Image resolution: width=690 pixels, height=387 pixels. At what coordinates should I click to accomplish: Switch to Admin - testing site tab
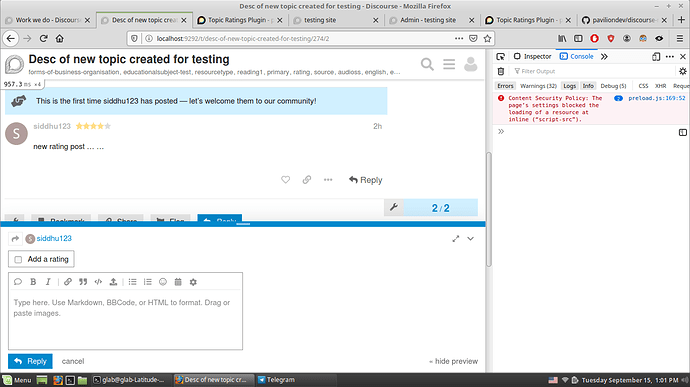(x=432, y=20)
